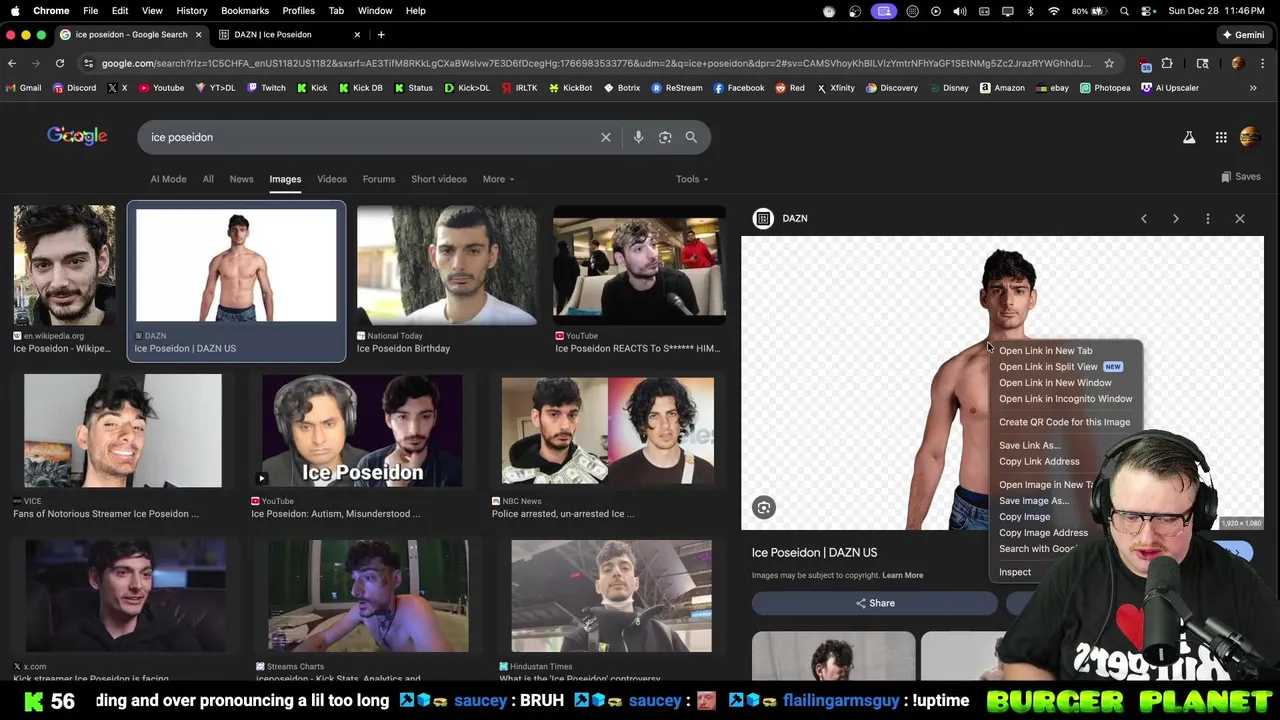
Task: Open the Discord bookmark
Action: (x=73, y=88)
